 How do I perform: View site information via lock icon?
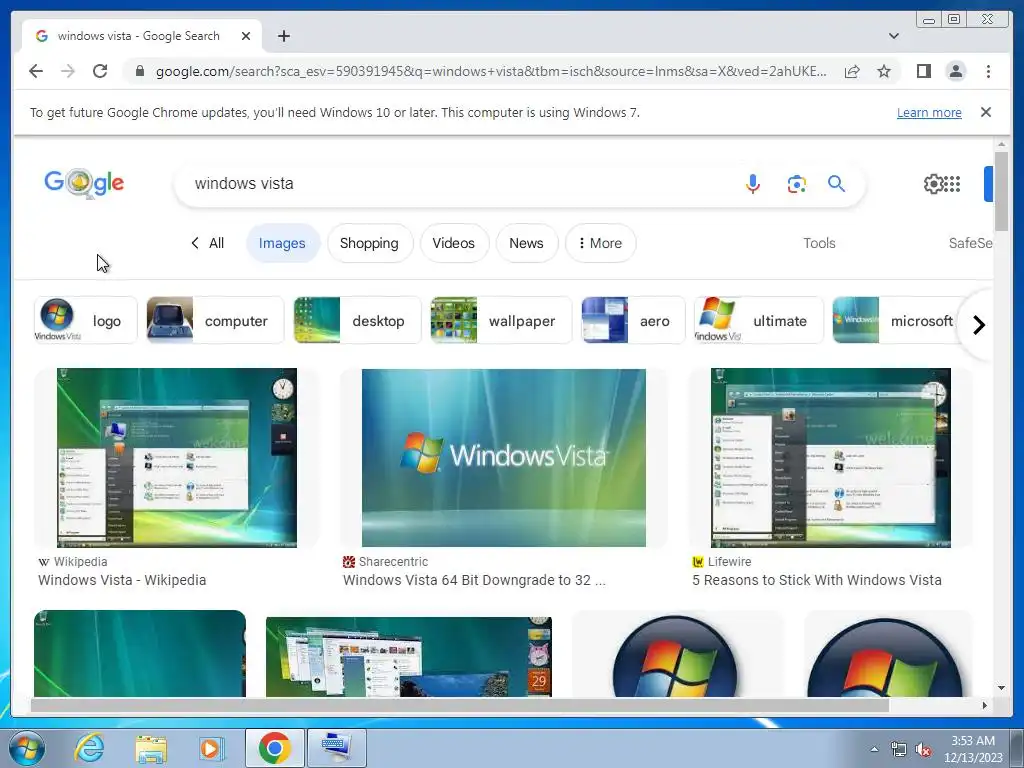140,71
